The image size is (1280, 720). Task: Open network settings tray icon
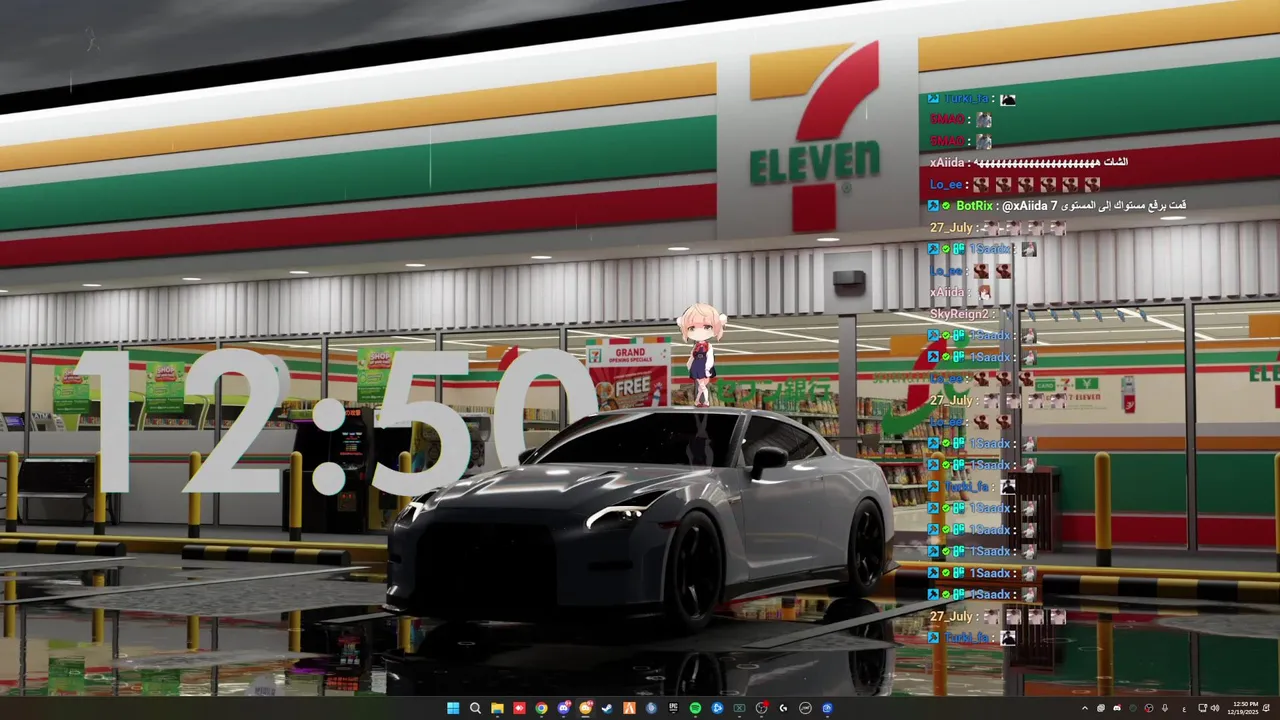[1203, 708]
